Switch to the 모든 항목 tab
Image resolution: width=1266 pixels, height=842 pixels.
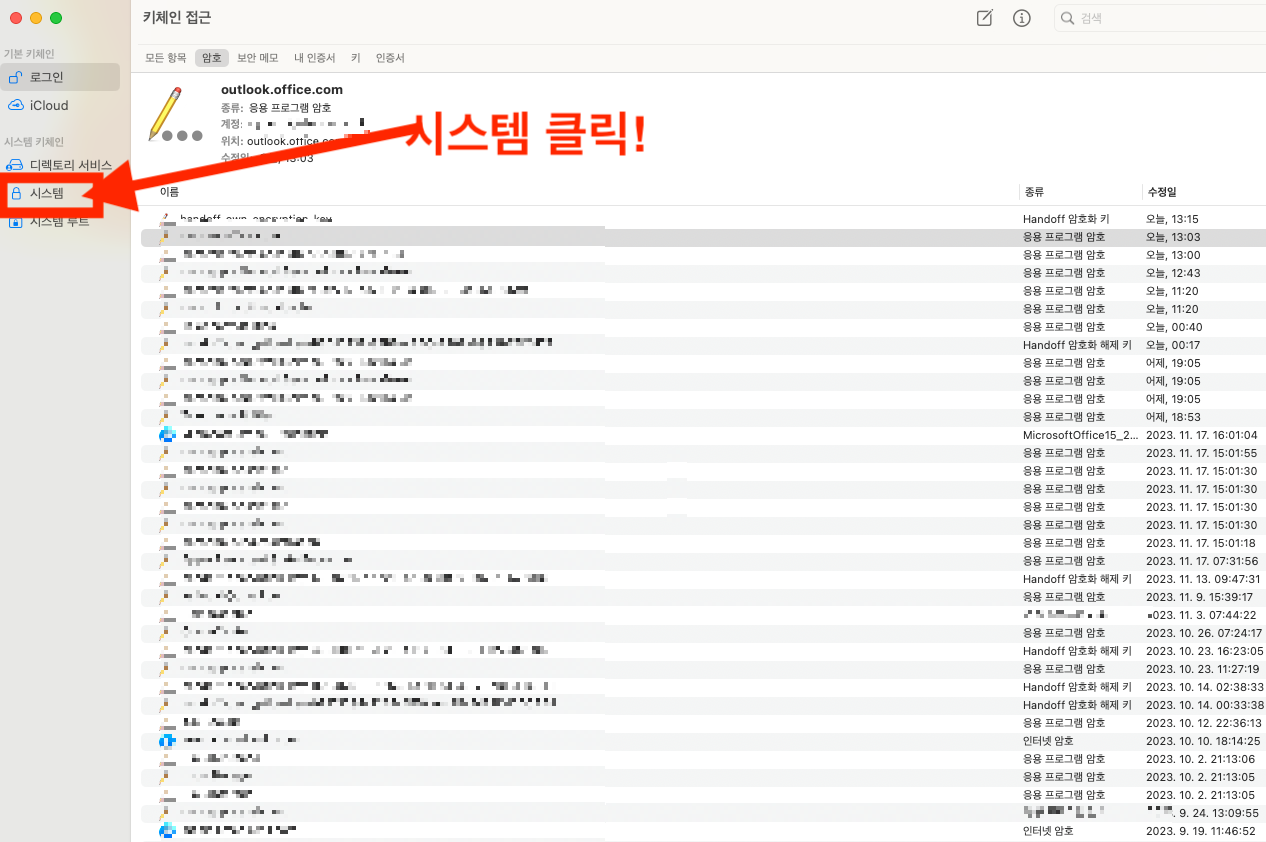point(164,57)
